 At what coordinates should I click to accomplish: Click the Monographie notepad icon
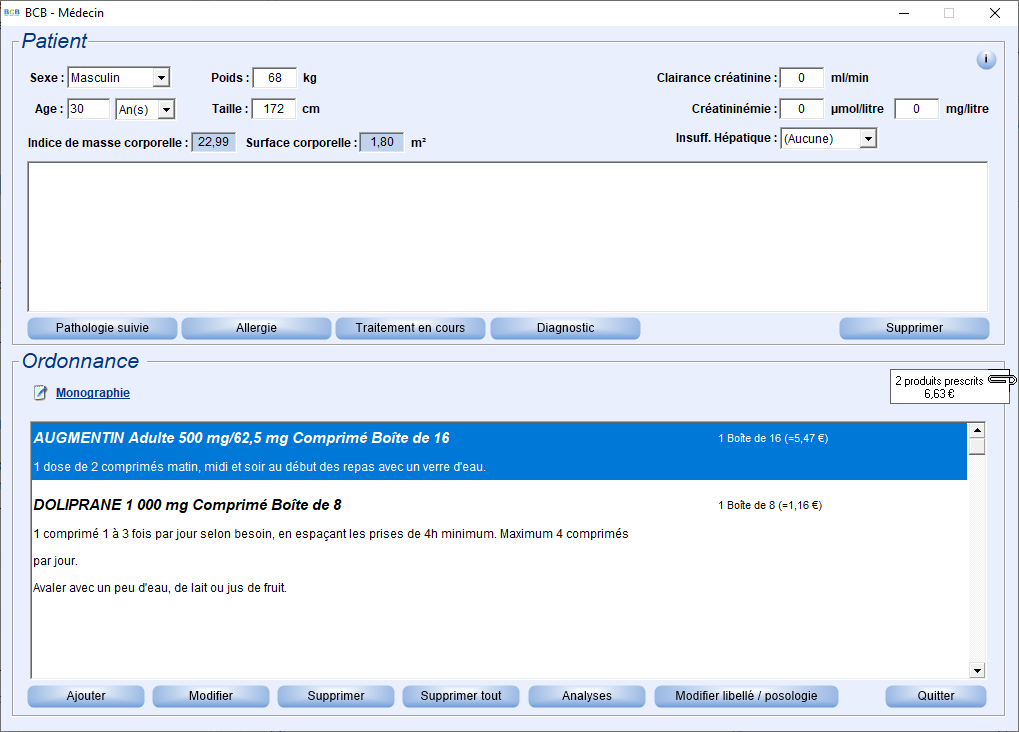tap(40, 393)
